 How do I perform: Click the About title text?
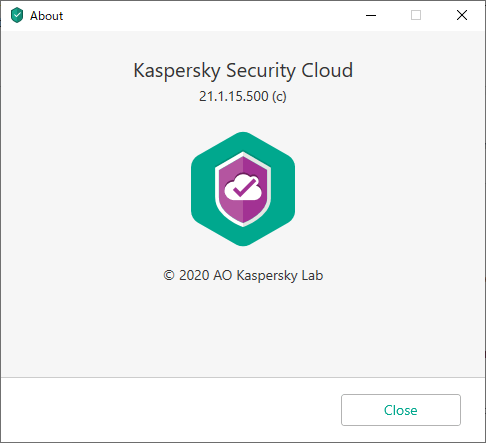coord(46,16)
